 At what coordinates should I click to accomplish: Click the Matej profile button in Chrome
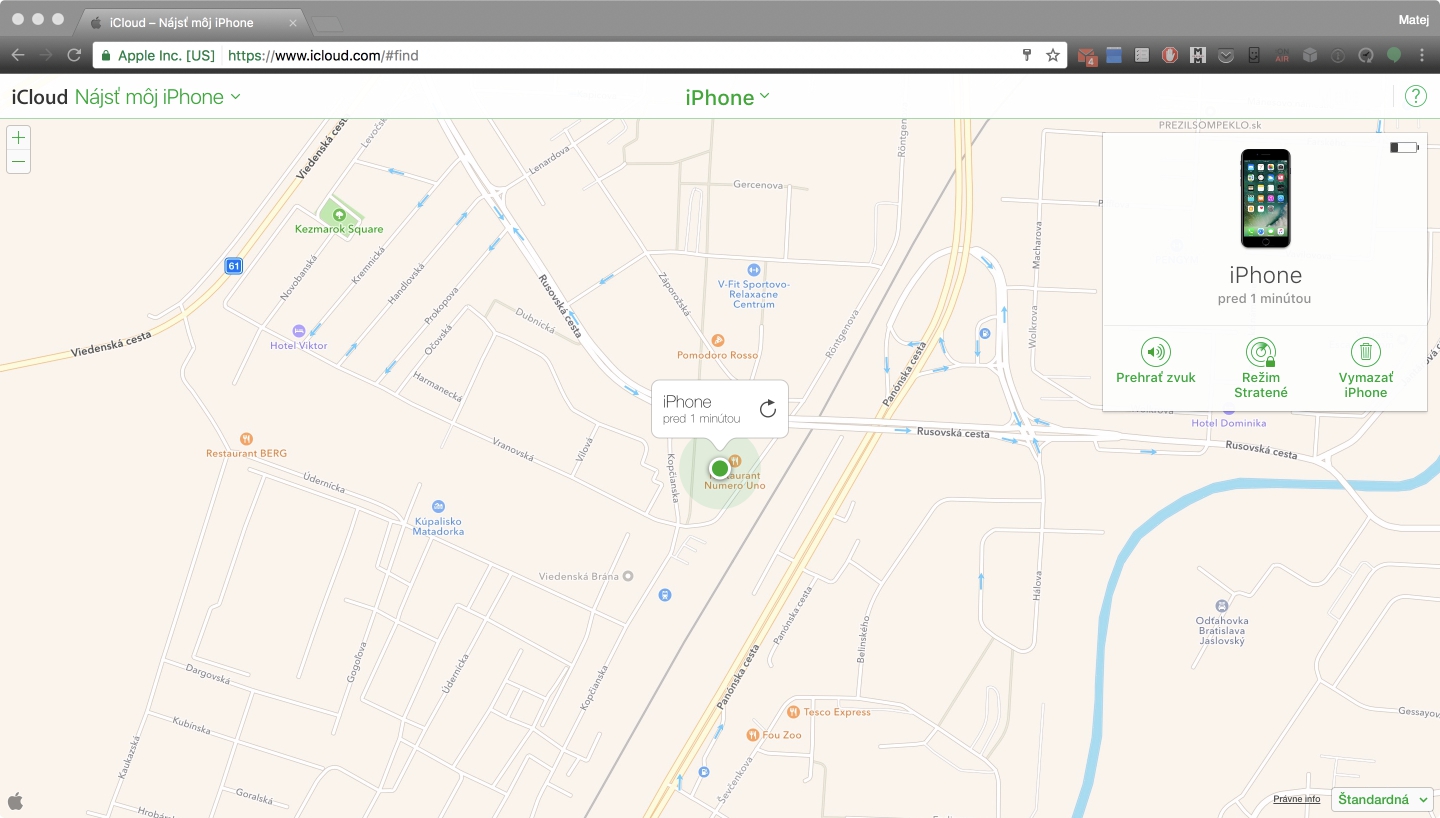click(x=1413, y=20)
